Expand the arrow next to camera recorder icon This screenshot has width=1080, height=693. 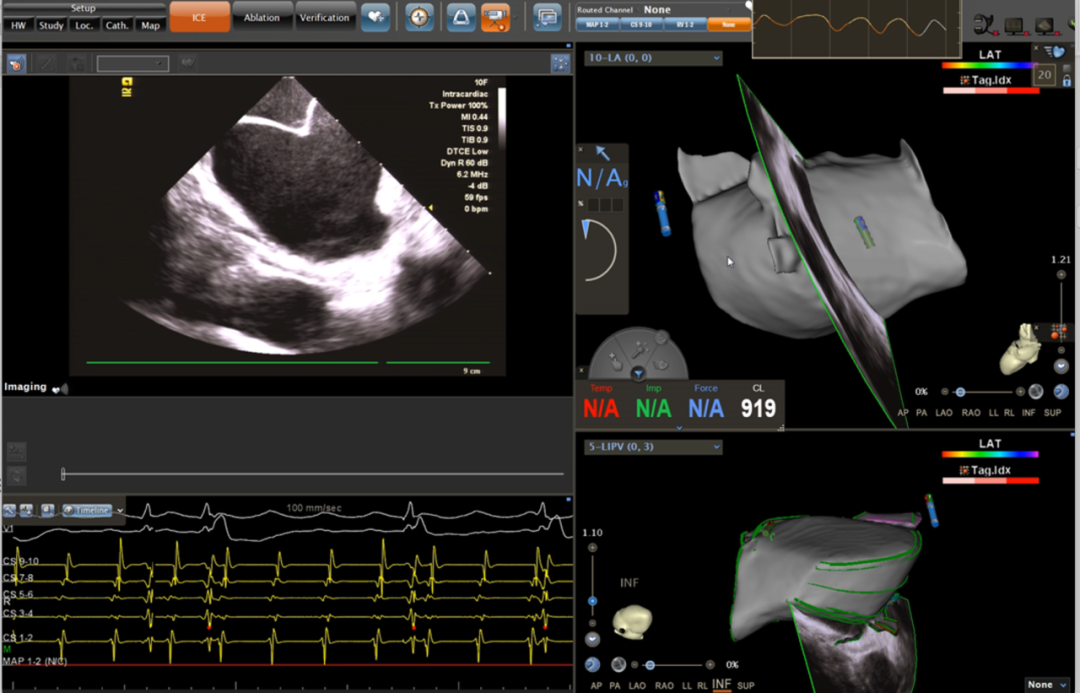515,17
